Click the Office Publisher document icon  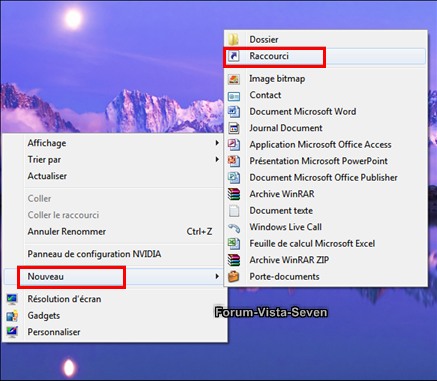[x=234, y=178]
